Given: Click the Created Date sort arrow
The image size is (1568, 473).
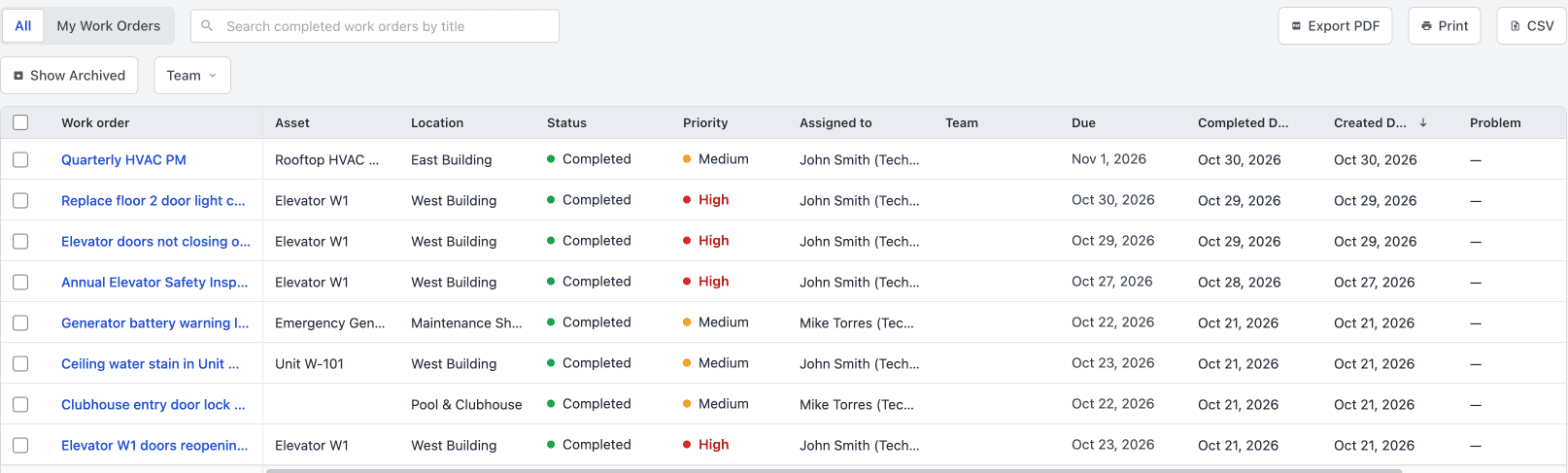Looking at the screenshot, I should (1423, 123).
